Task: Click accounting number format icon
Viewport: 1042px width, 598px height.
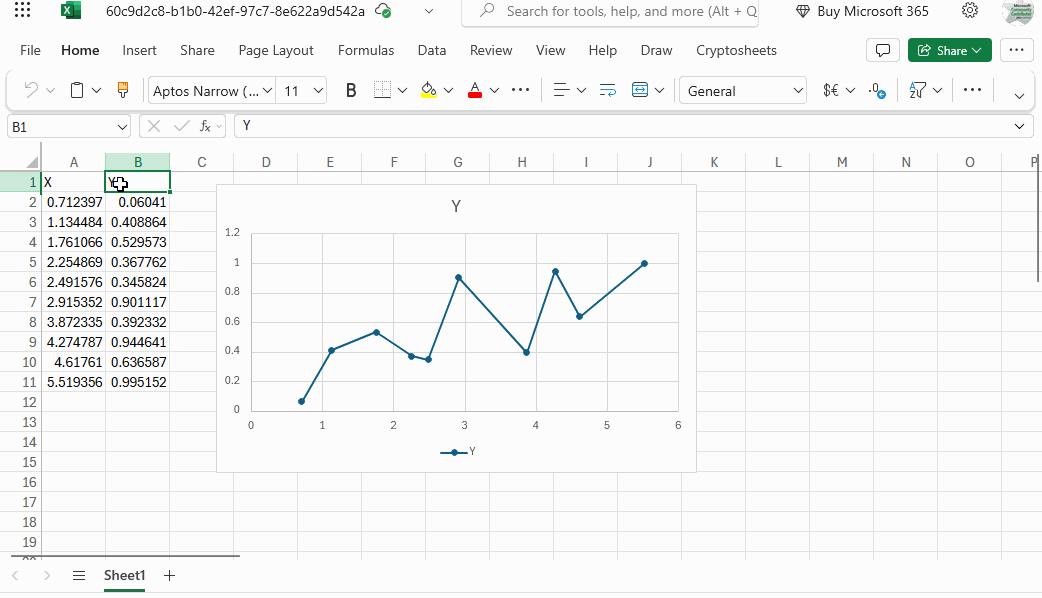Action: coord(831,90)
